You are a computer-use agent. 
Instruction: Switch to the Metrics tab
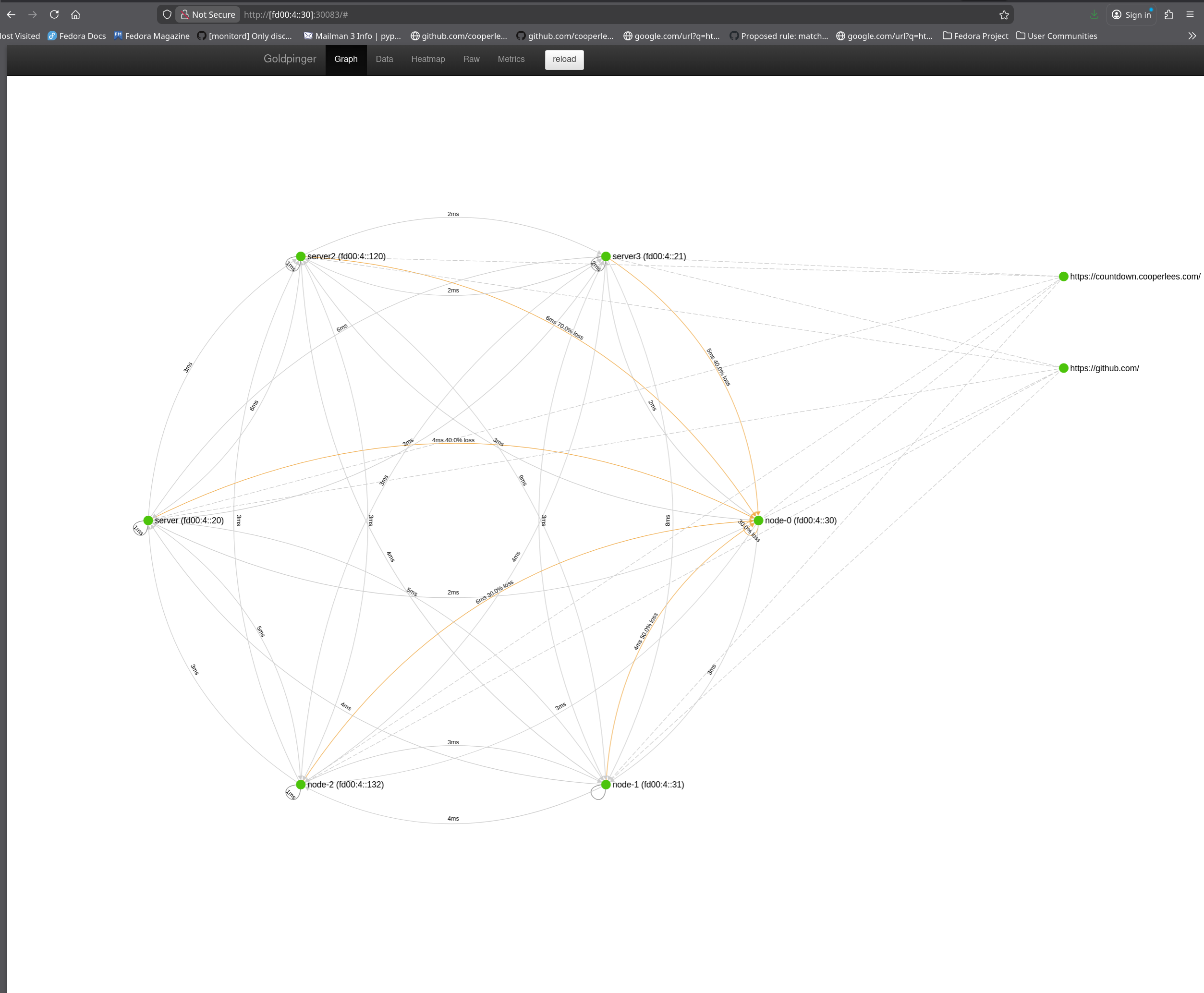pos(511,59)
